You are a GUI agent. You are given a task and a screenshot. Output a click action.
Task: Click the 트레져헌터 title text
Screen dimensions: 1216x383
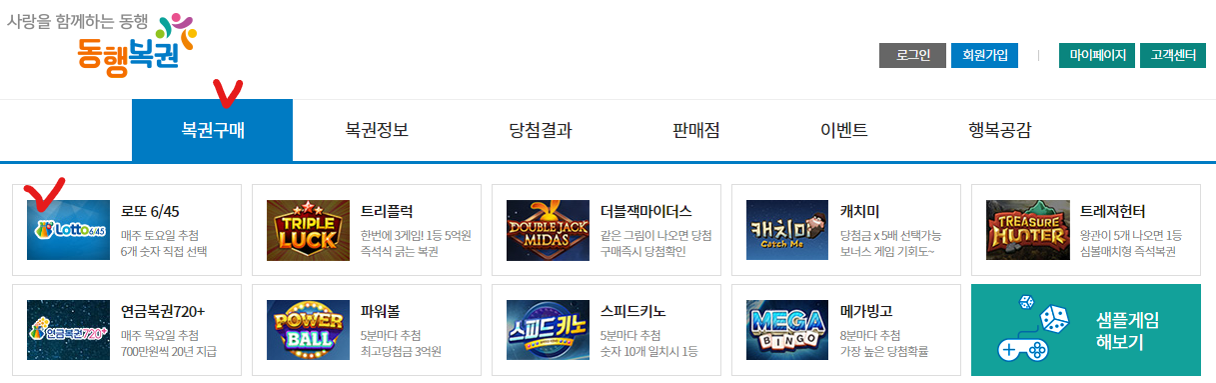[x=1113, y=211]
